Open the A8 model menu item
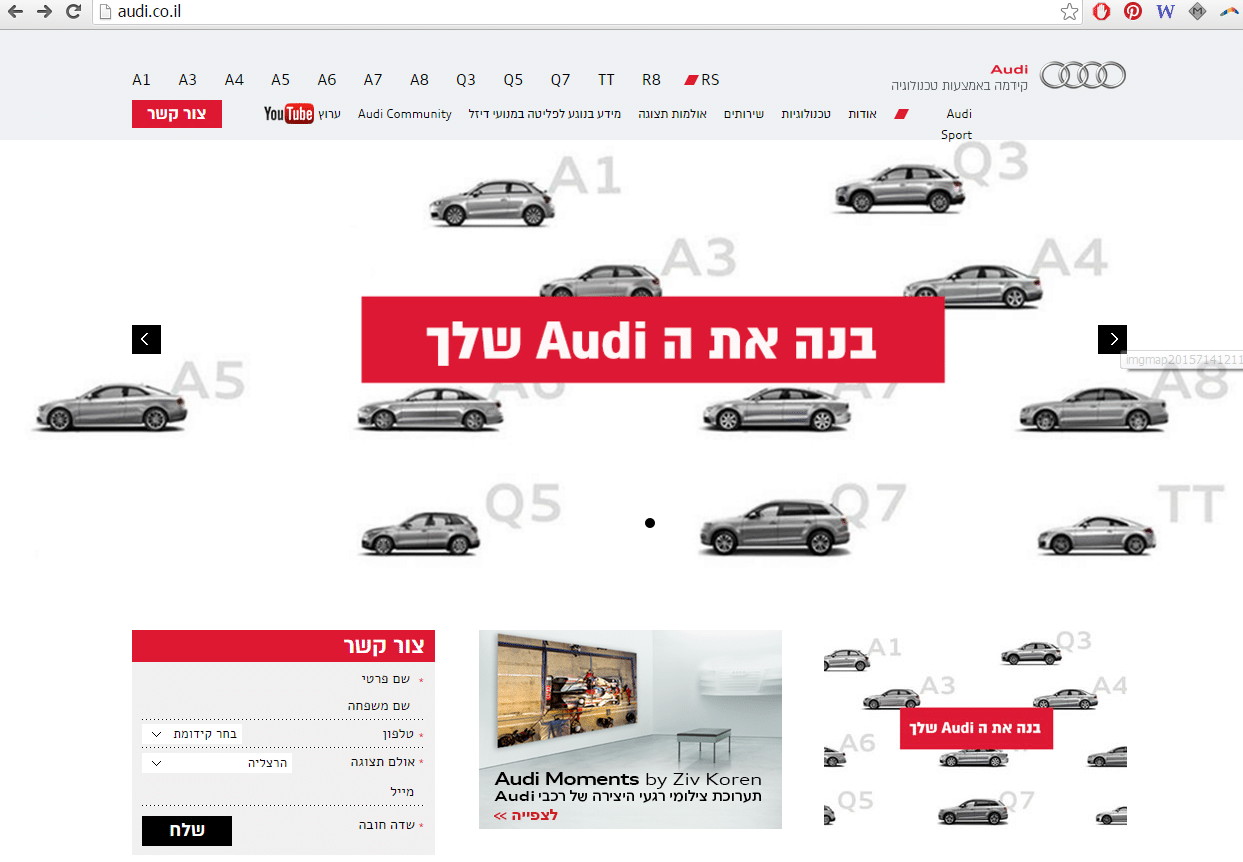This screenshot has width=1243, height=862. click(419, 80)
